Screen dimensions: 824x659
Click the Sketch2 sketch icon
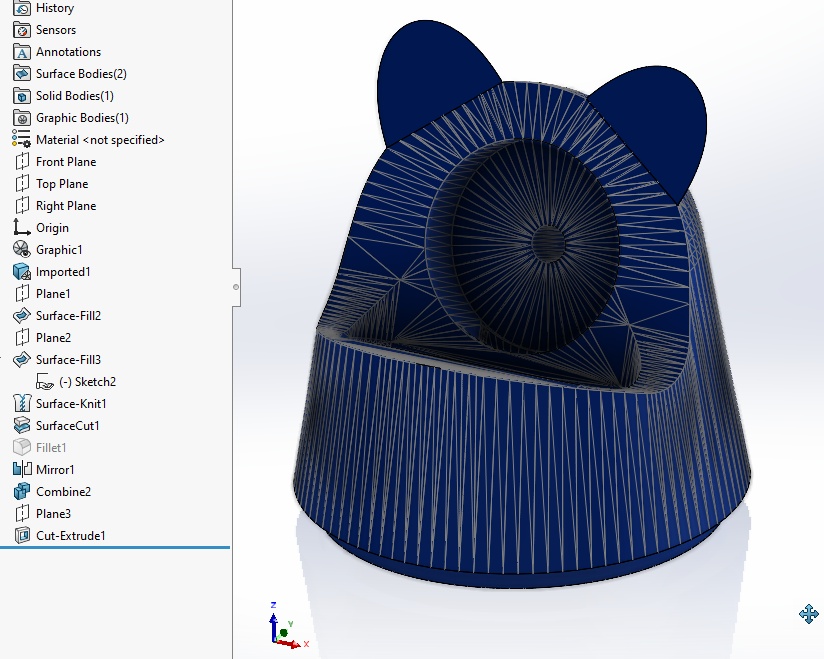tap(45, 382)
